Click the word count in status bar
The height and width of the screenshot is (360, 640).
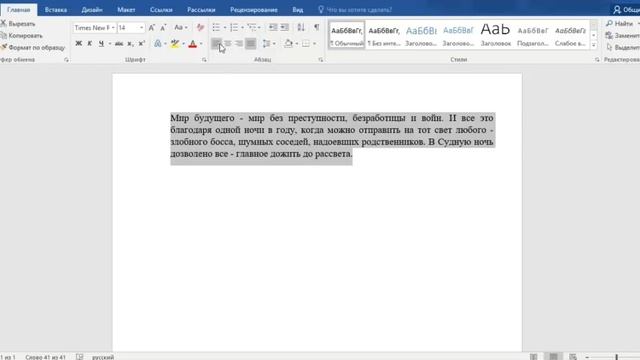[45, 357]
